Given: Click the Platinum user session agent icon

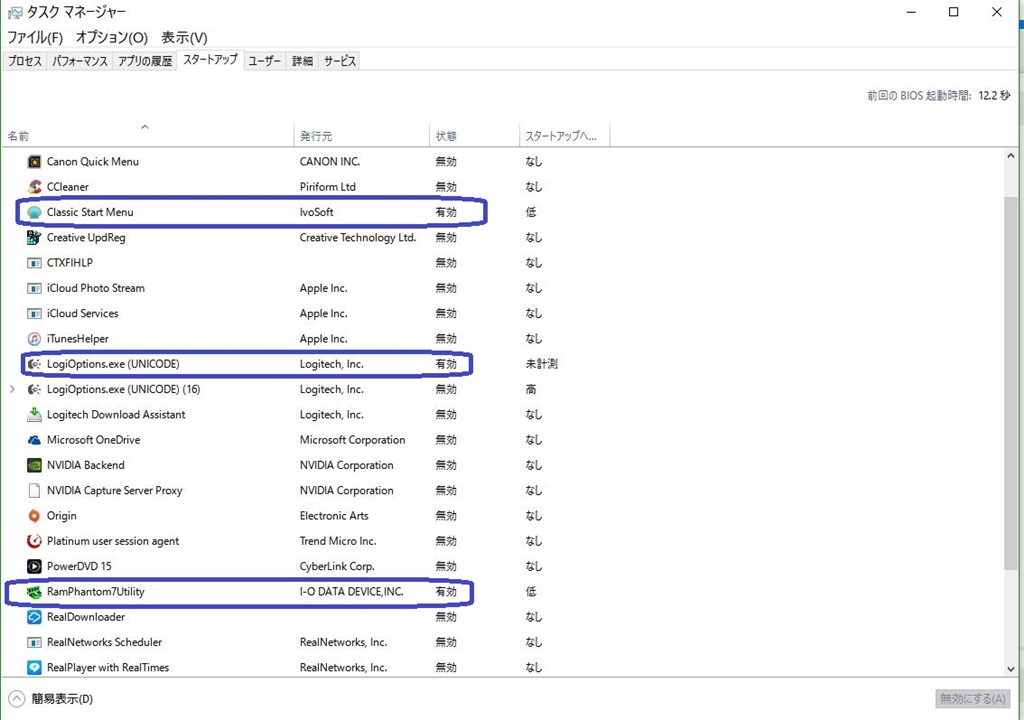Looking at the screenshot, I should [x=35, y=541].
